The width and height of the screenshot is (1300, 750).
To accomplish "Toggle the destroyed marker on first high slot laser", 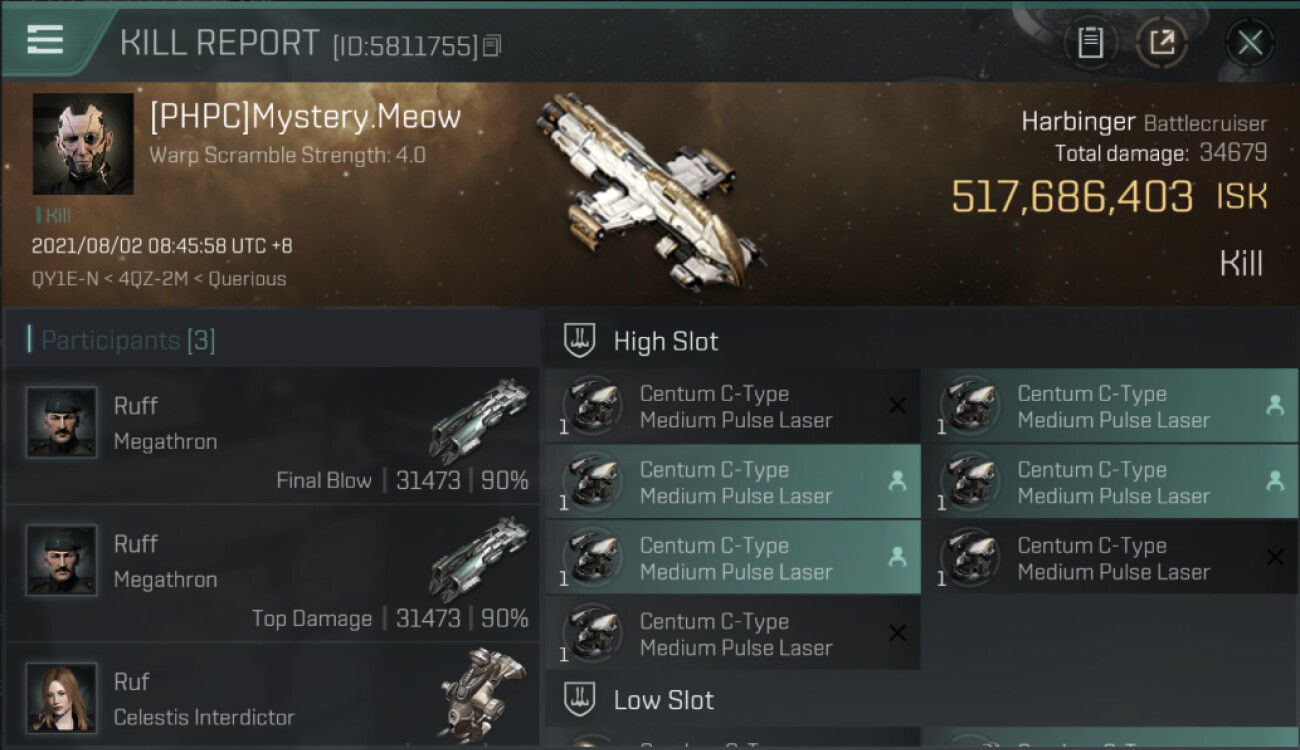I will pos(897,405).
